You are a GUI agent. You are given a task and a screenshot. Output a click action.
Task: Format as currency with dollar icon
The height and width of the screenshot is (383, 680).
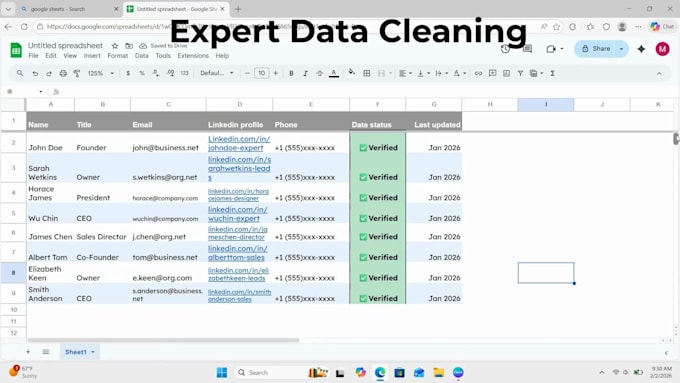[128, 73]
